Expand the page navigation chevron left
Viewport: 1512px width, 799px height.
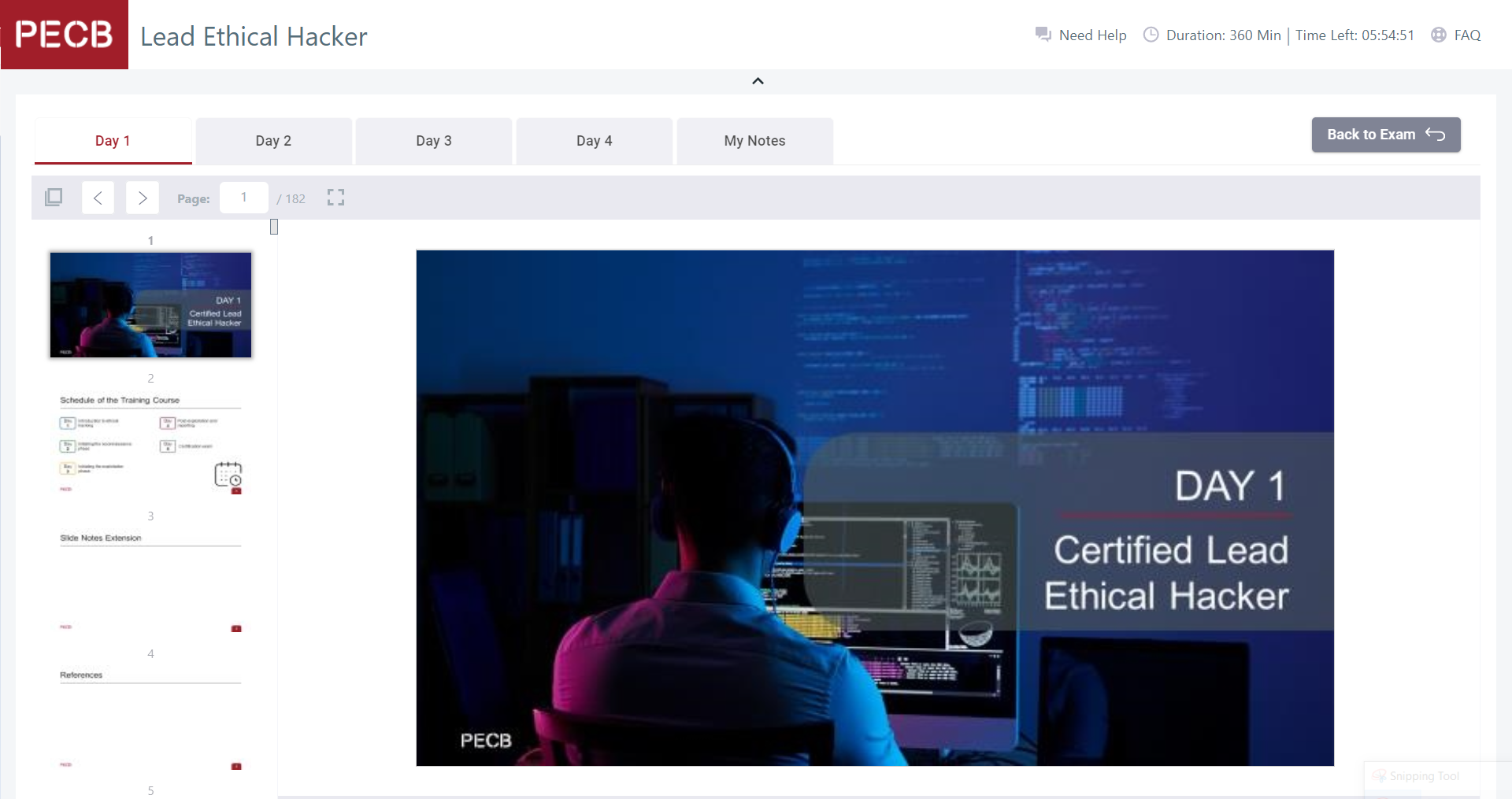98,197
